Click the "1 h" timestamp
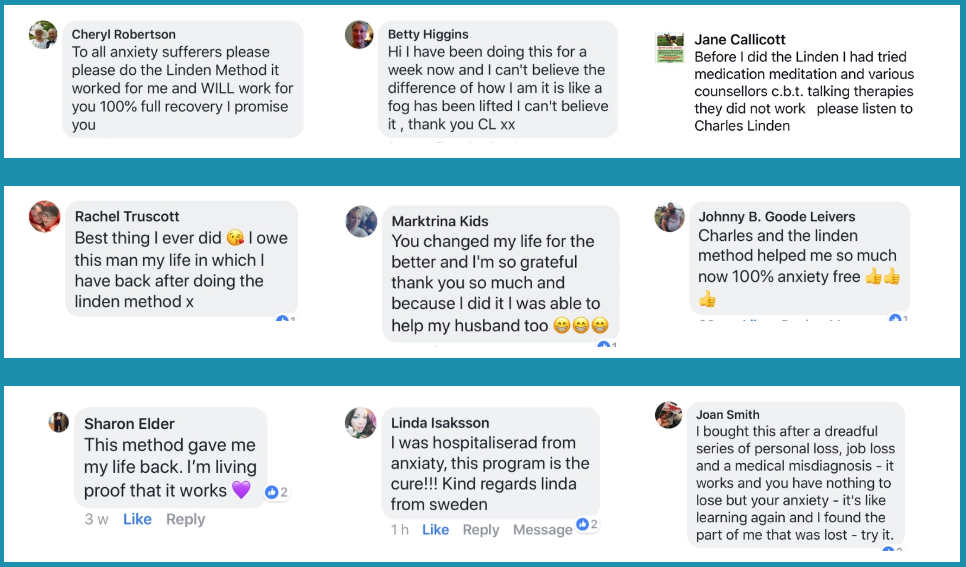Screen dimensions: 966x567 tap(399, 530)
